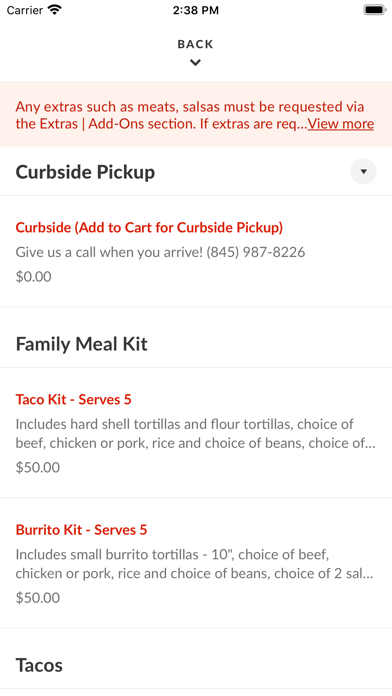
Task: Tap the Tacos section header
Action: click(x=39, y=665)
